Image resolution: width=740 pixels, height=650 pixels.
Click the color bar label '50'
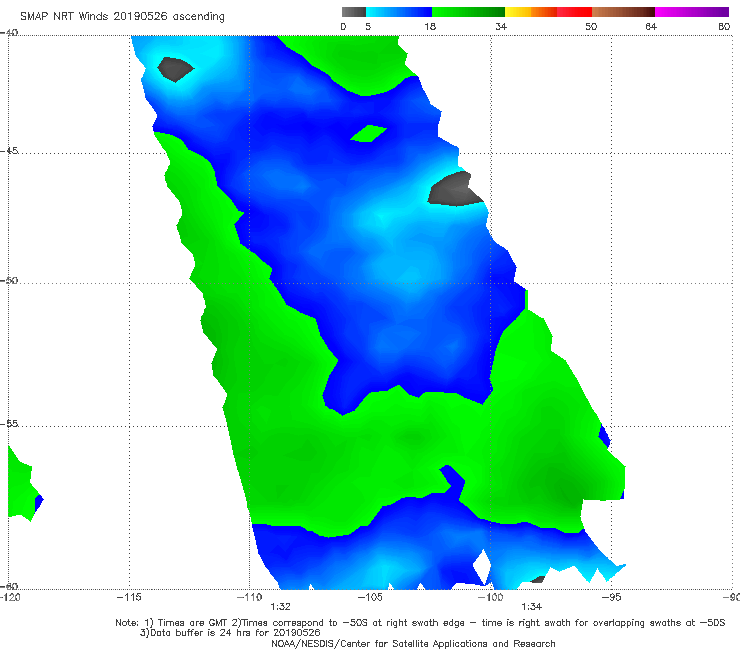[x=591, y=27]
